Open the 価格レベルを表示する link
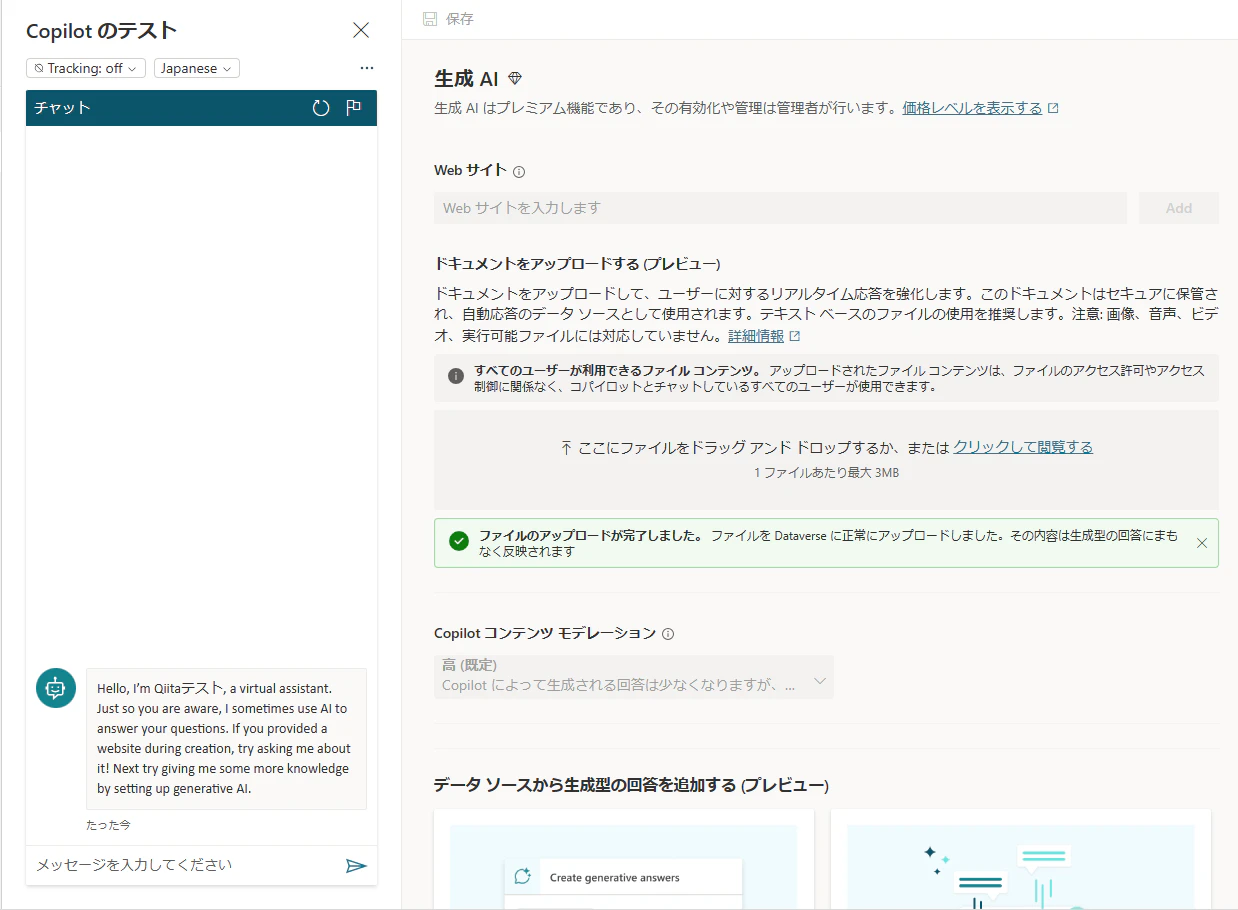Image resolution: width=1238 pixels, height=910 pixels. coord(972,108)
